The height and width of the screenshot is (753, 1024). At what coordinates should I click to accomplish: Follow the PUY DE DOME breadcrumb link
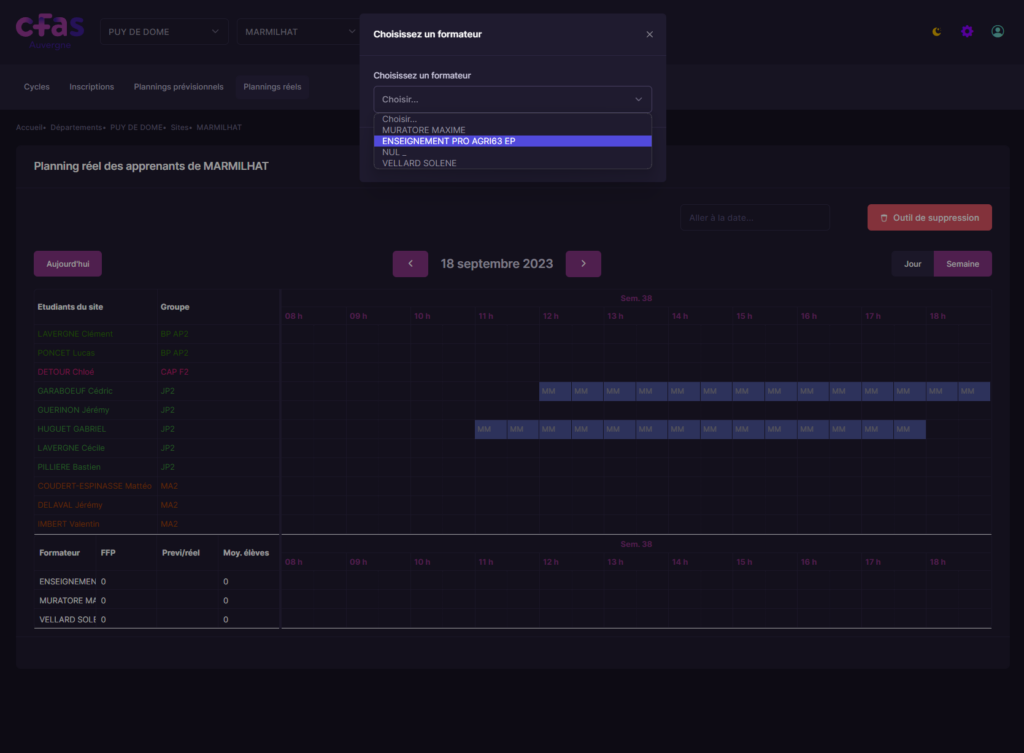point(136,127)
